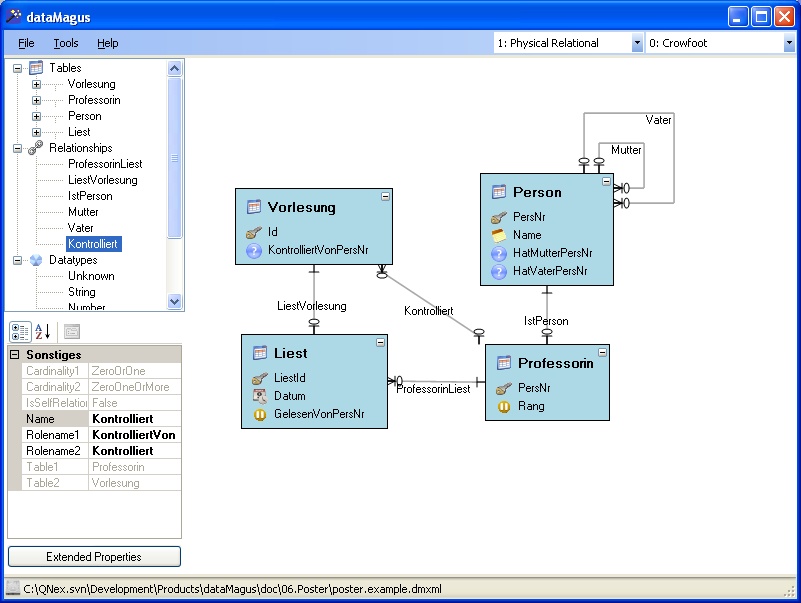Click the Person table icon in diagram
This screenshot has width=801, height=603.
pyautogui.click(x=499, y=192)
